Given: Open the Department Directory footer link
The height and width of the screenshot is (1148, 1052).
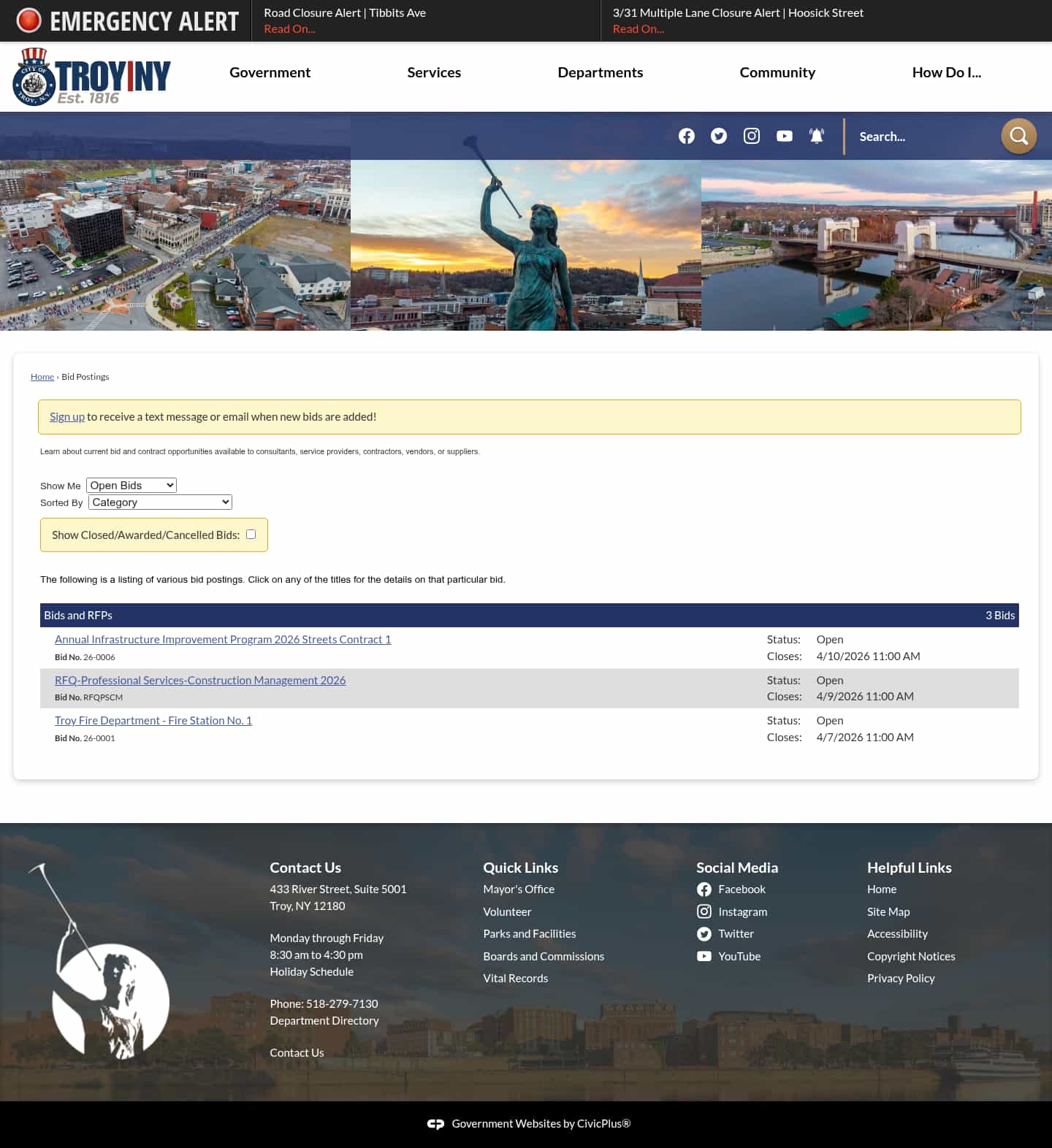Looking at the screenshot, I should 324,1021.
